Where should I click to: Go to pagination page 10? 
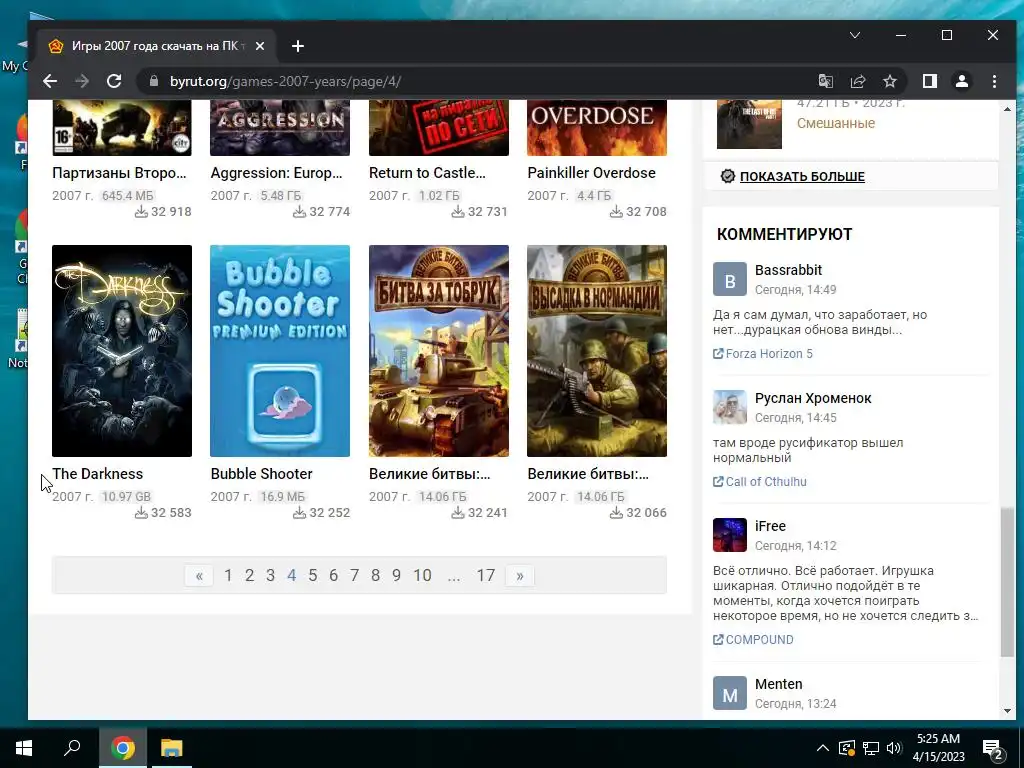pyautogui.click(x=422, y=575)
